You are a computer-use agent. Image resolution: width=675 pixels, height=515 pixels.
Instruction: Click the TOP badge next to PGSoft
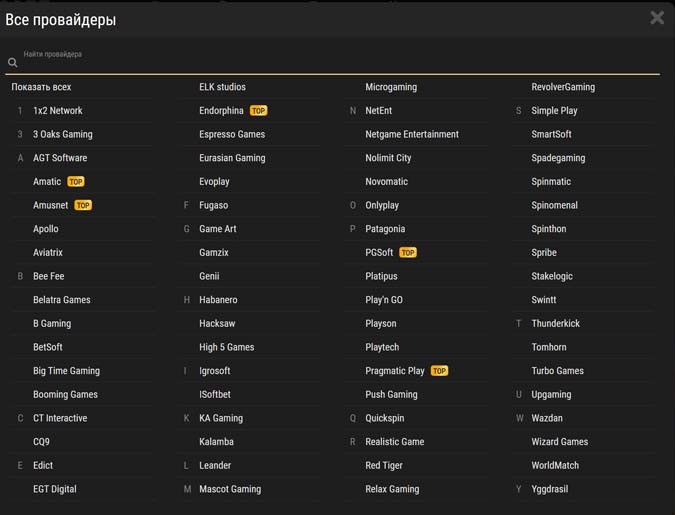(x=408, y=253)
